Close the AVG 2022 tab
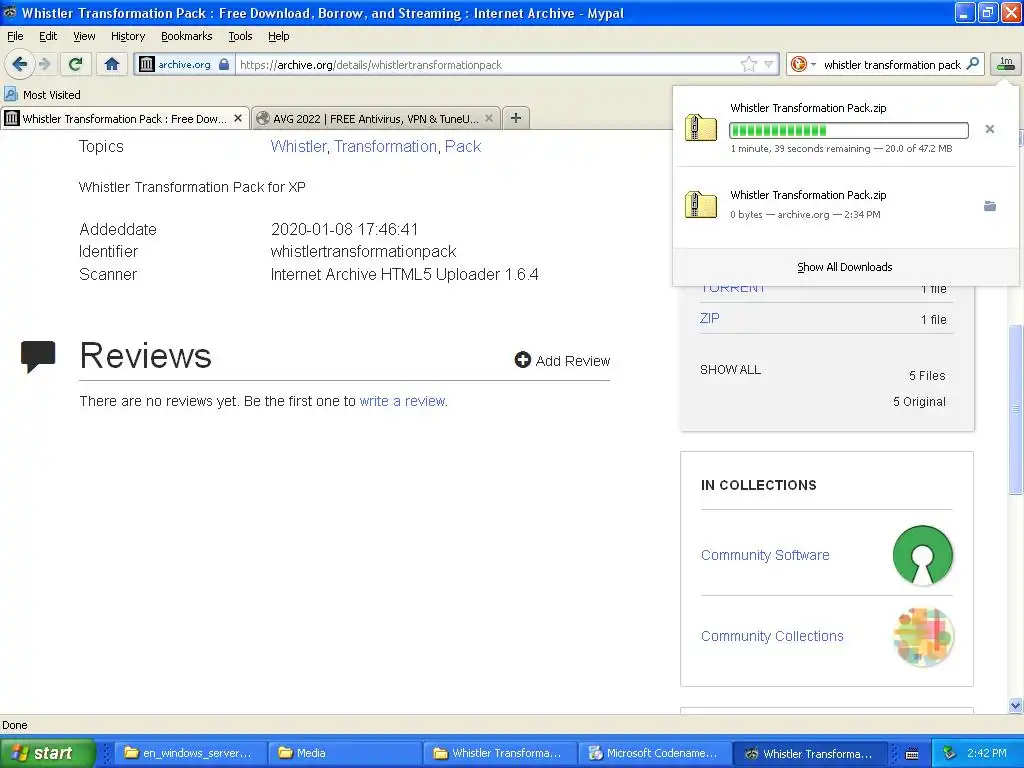This screenshot has height=768, width=1024. [x=488, y=118]
